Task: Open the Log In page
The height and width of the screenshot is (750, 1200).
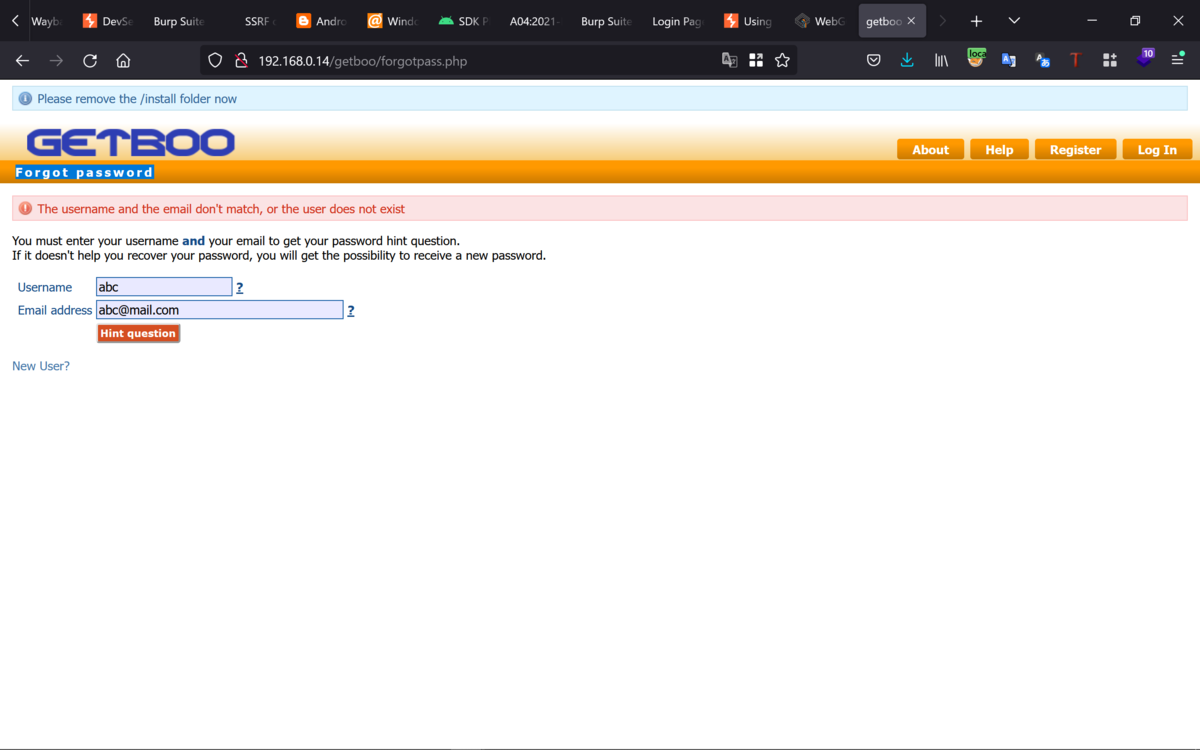Action: [1157, 150]
